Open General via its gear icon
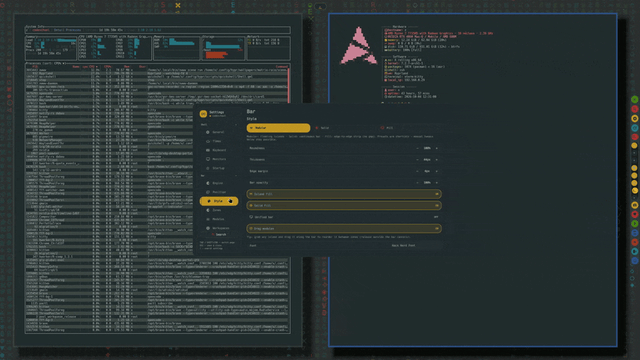This screenshot has width=640, height=360. (208, 132)
